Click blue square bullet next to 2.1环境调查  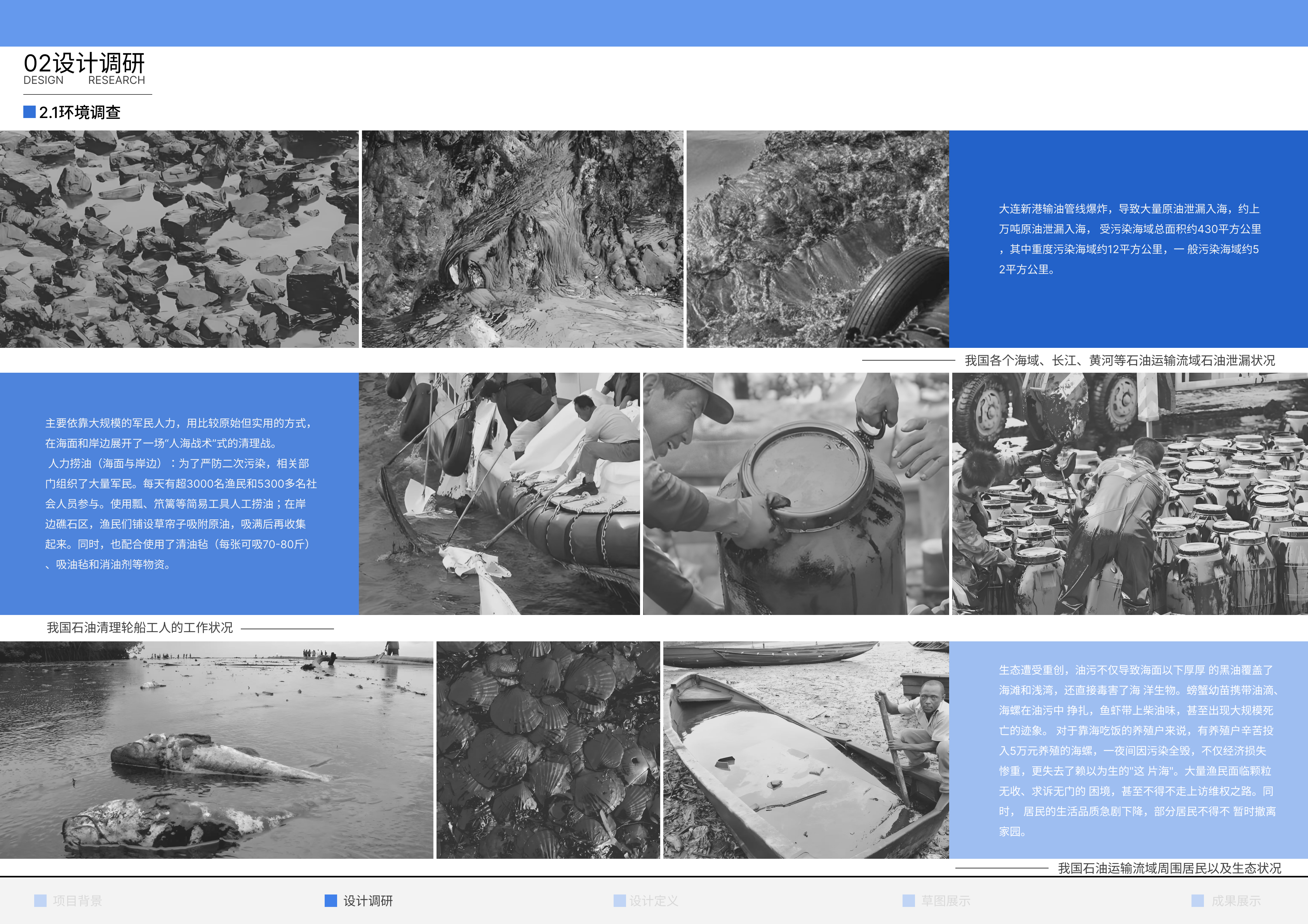[x=30, y=112]
